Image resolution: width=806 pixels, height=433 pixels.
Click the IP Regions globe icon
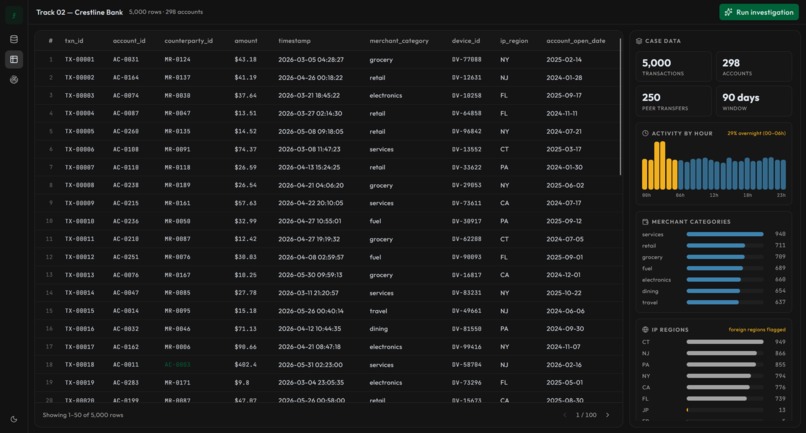pyautogui.click(x=645, y=330)
